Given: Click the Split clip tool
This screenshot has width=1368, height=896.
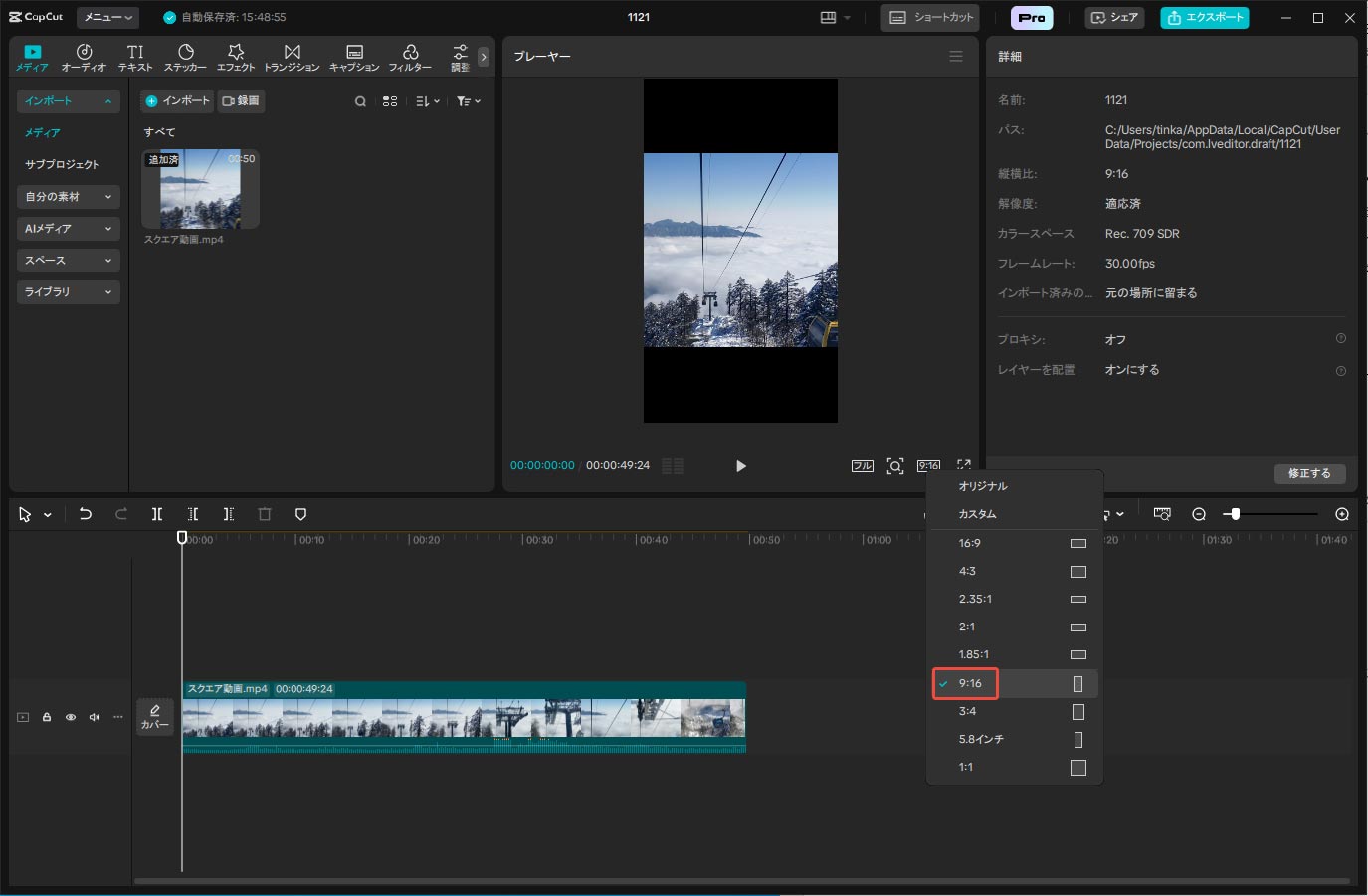Looking at the screenshot, I should click(x=156, y=514).
